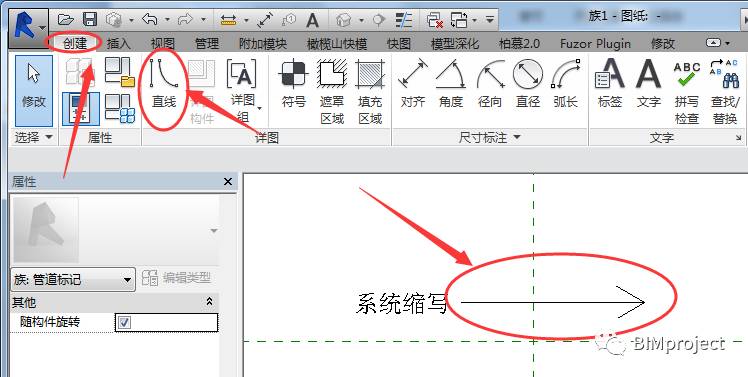Click the Undo arrow icon
Viewport: 748px width, 377px height.
point(150,20)
